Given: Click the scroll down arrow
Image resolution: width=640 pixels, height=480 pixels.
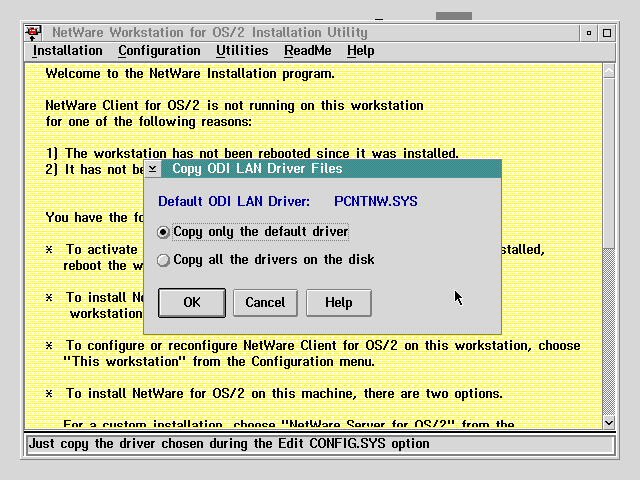Looking at the screenshot, I should coord(609,422).
